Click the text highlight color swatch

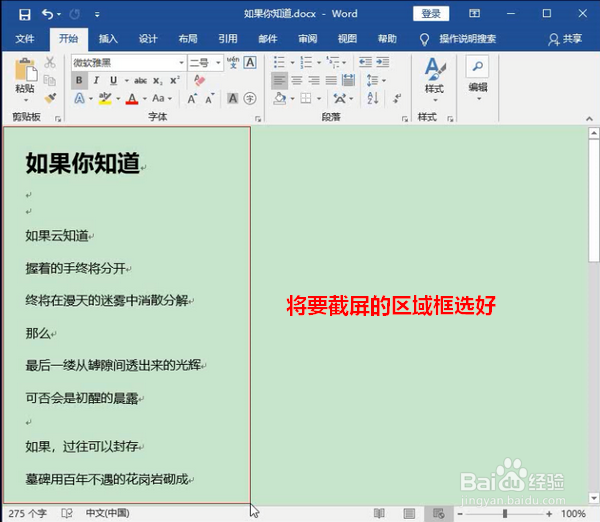pyautogui.click(x=105, y=99)
